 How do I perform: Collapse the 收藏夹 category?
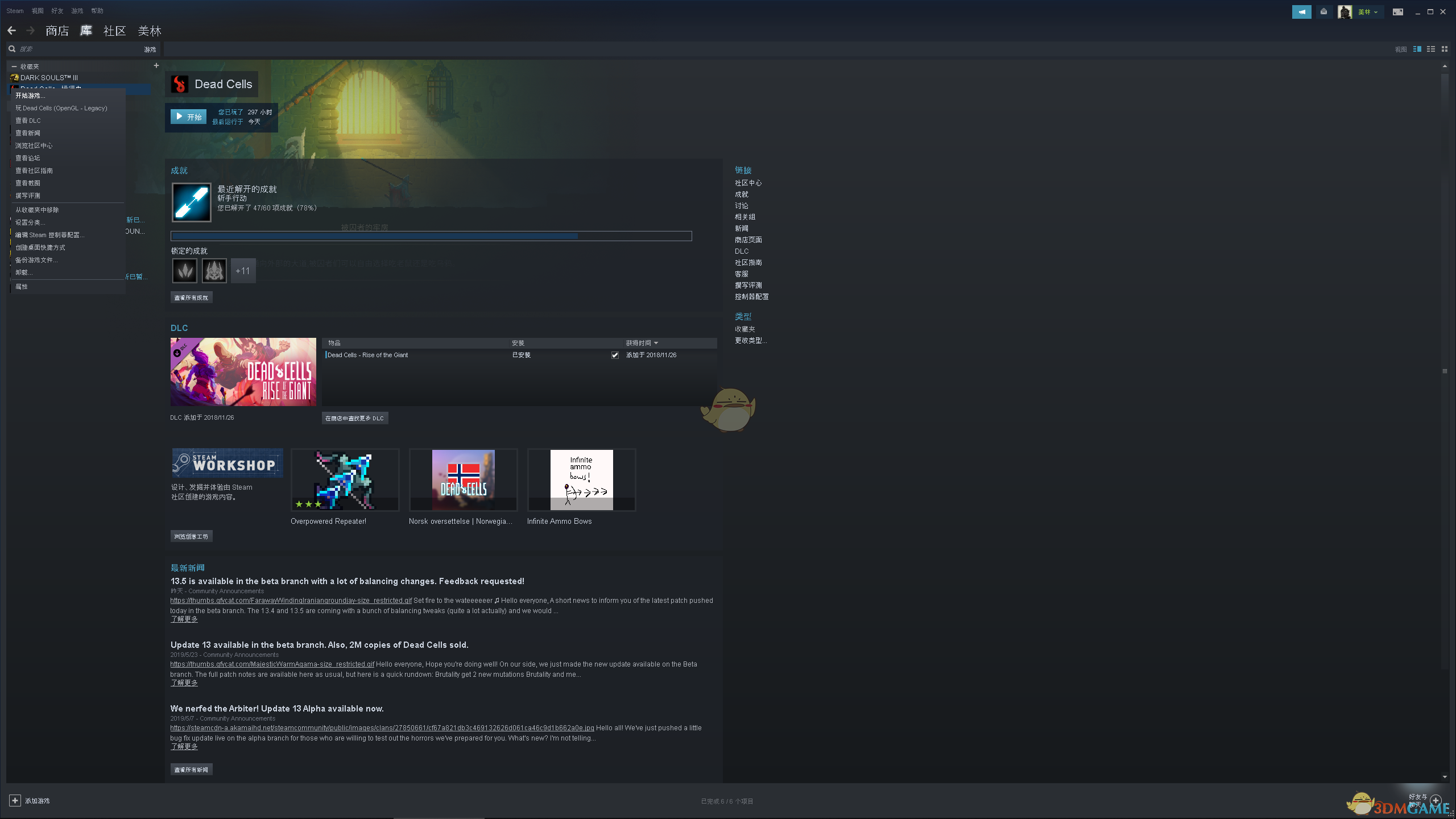pos(14,67)
